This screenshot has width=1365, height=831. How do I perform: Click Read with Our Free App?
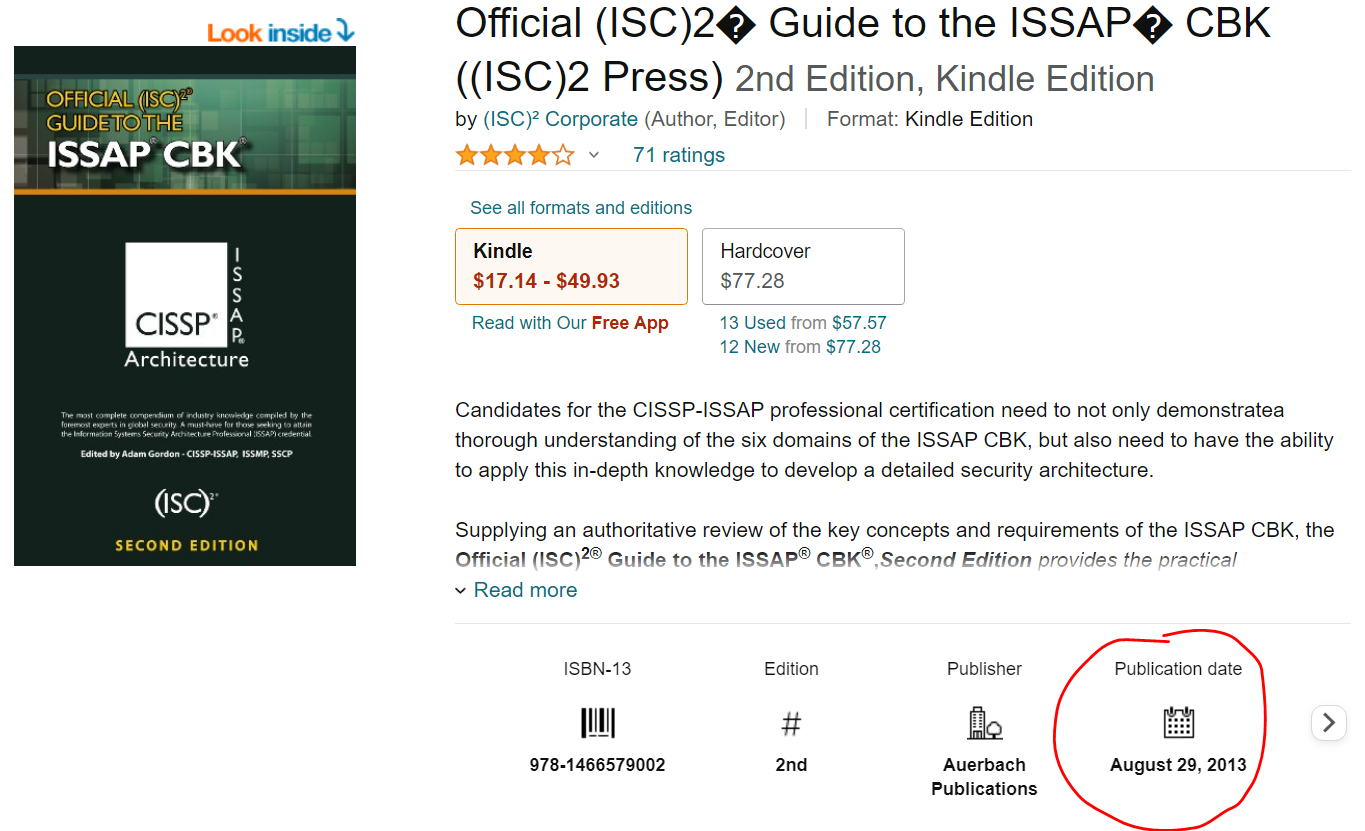click(x=571, y=324)
